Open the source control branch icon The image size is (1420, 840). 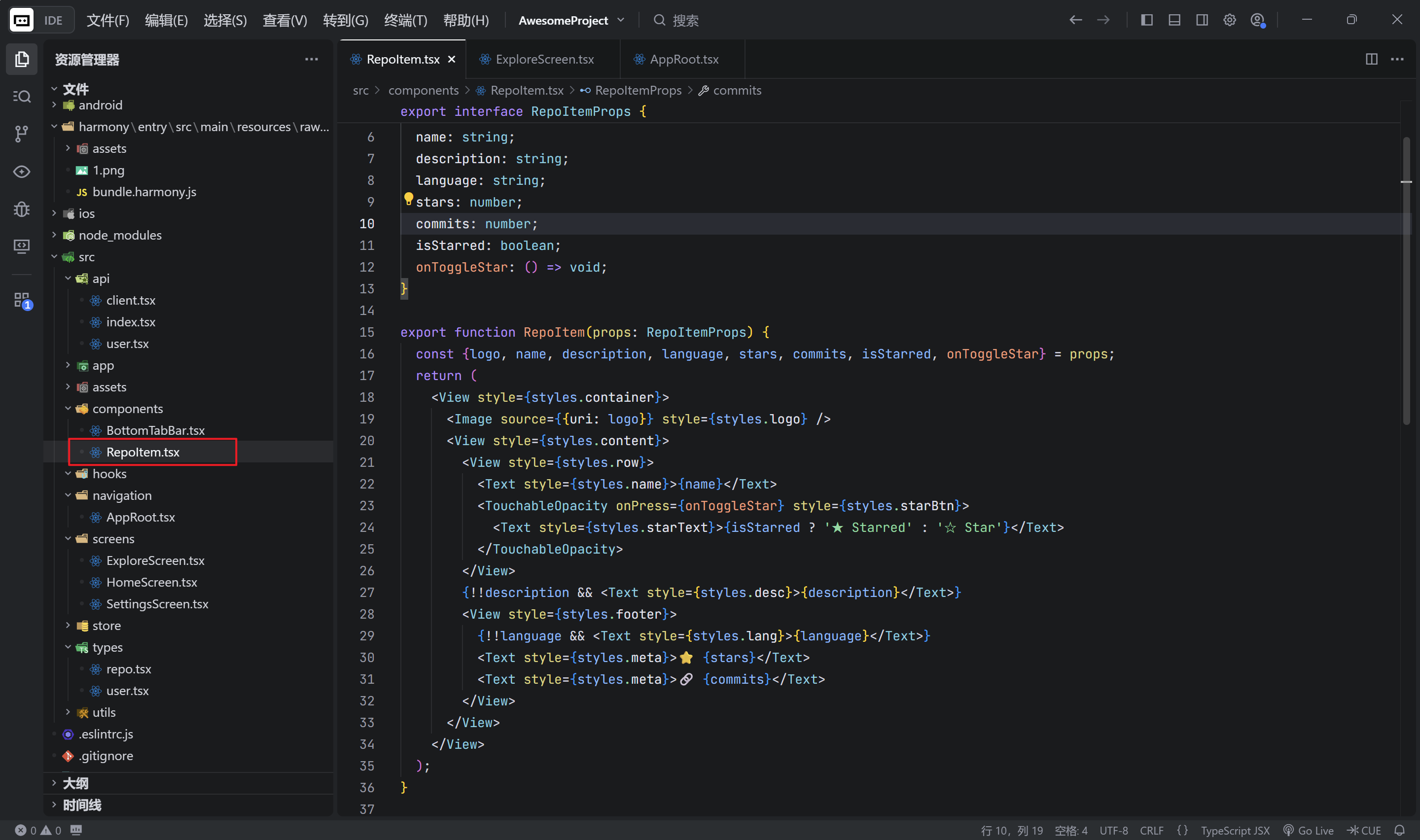click(x=21, y=134)
